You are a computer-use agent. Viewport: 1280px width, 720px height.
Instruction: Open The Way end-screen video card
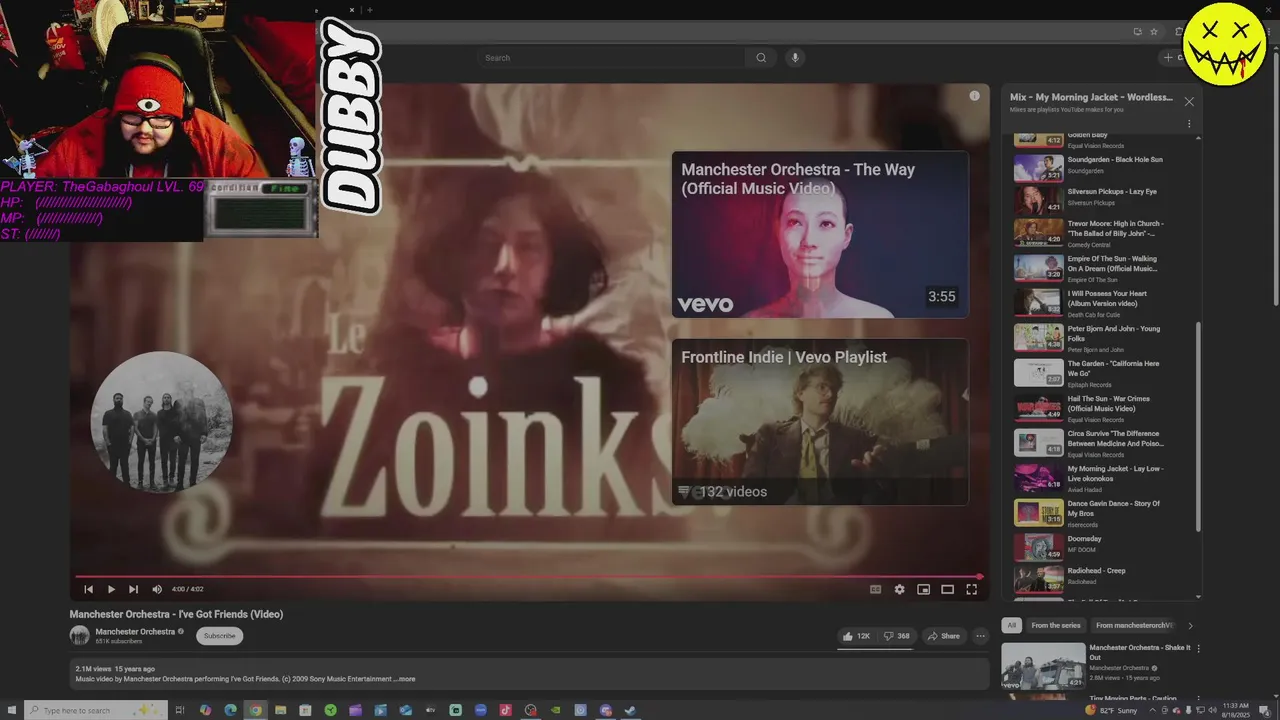820,234
